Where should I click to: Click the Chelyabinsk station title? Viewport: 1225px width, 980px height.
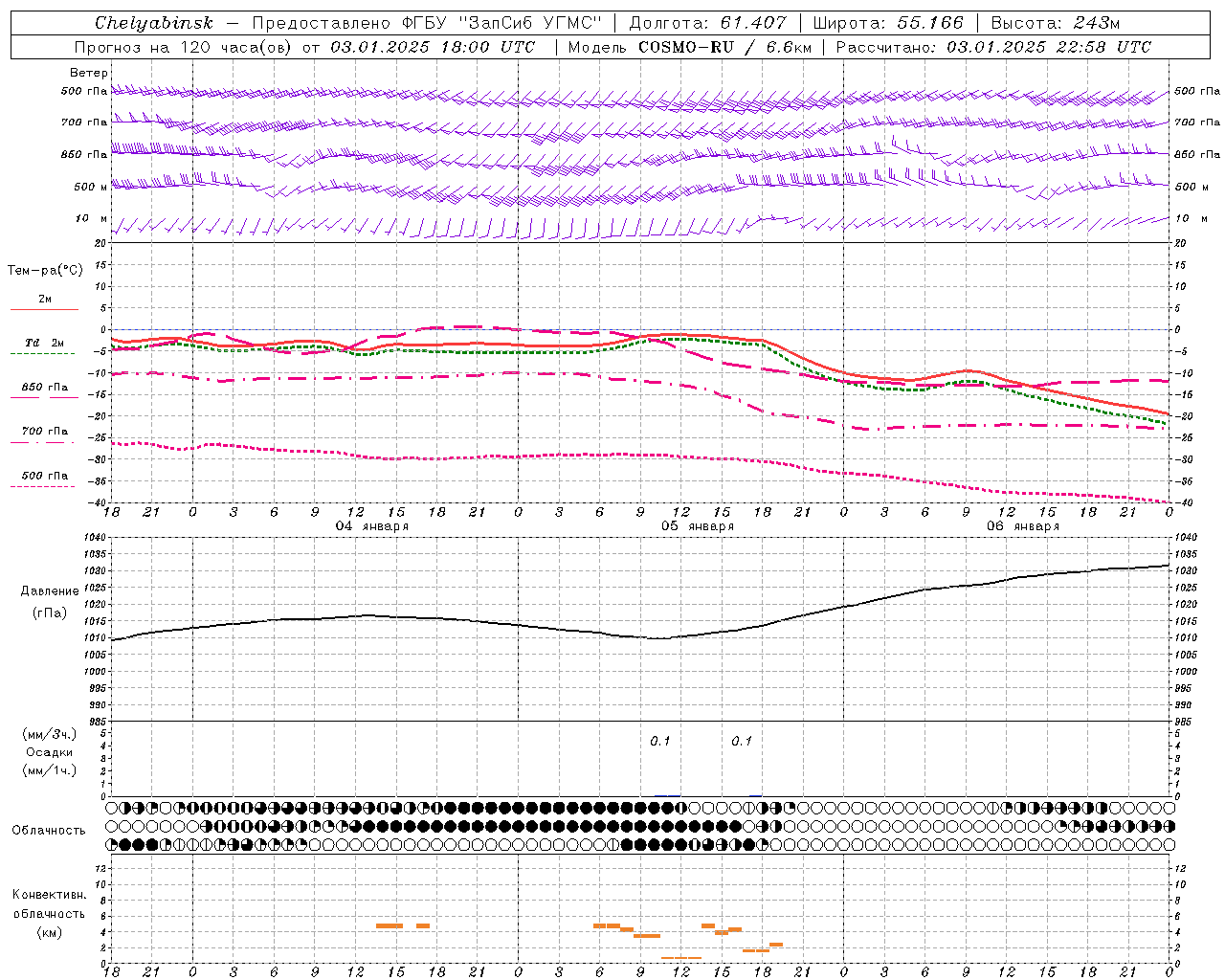pos(154,23)
